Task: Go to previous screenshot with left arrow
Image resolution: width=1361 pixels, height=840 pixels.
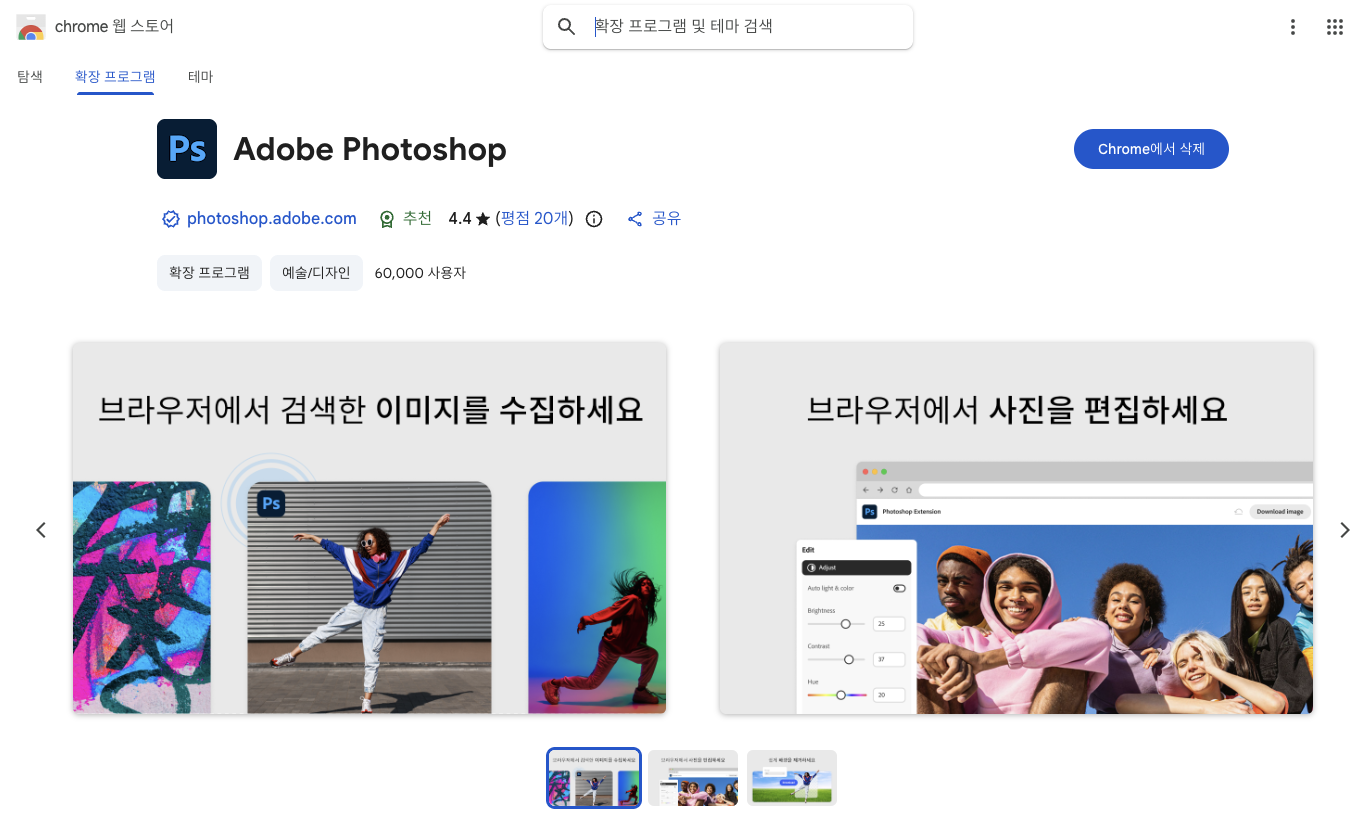Action: (41, 530)
